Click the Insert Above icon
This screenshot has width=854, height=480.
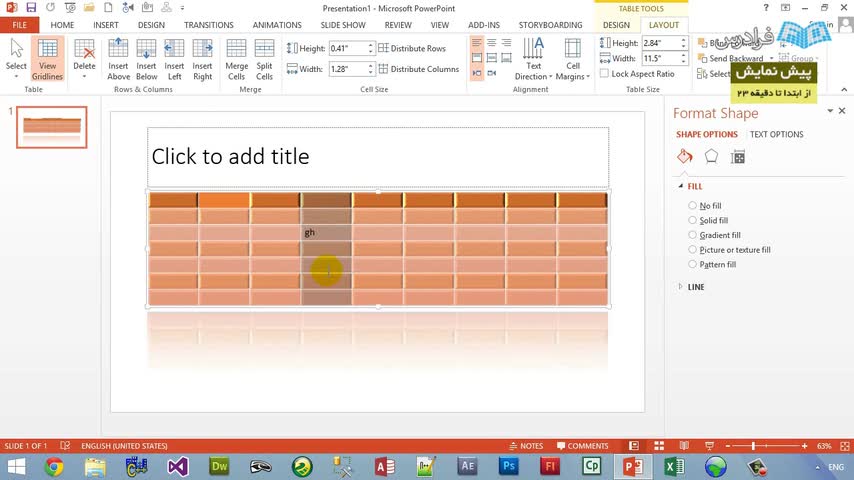click(x=118, y=59)
